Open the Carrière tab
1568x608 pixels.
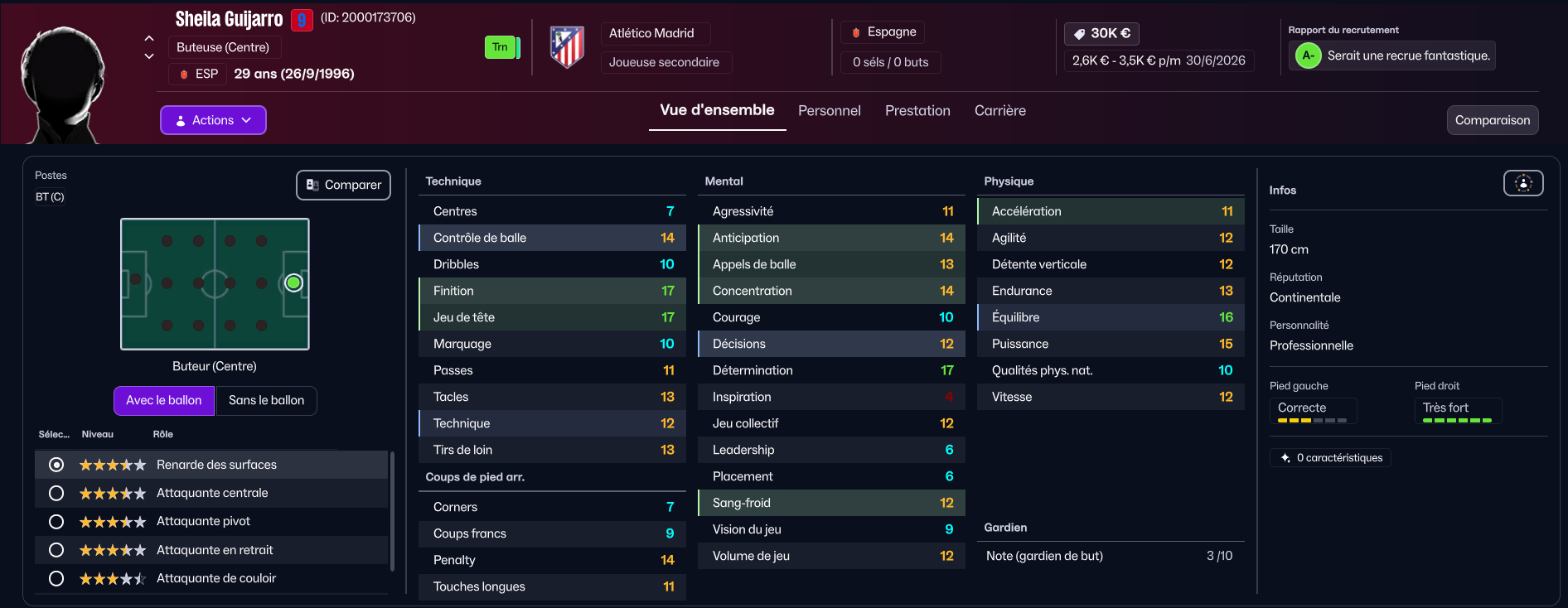tap(999, 111)
